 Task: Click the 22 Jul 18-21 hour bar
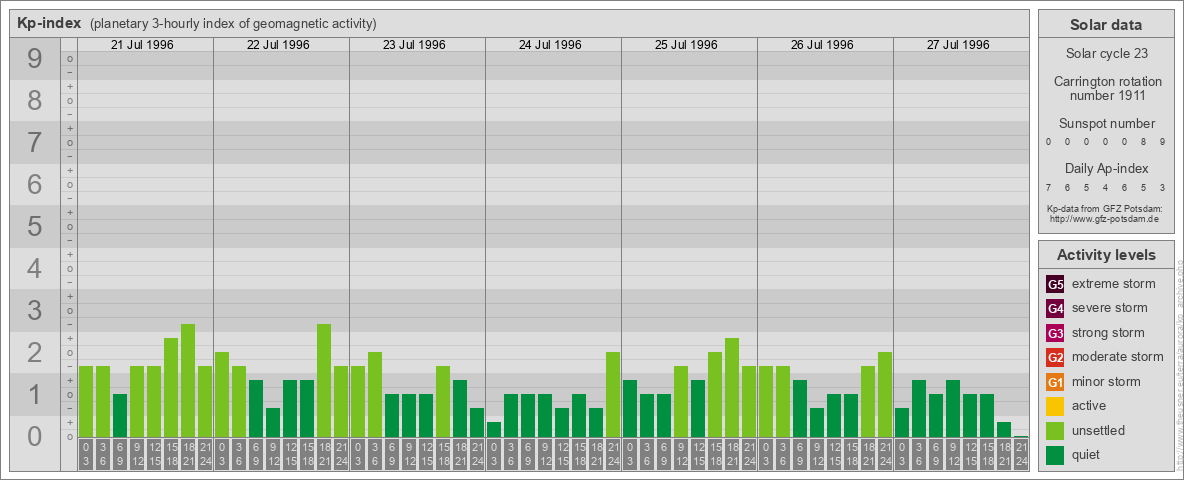click(x=324, y=381)
